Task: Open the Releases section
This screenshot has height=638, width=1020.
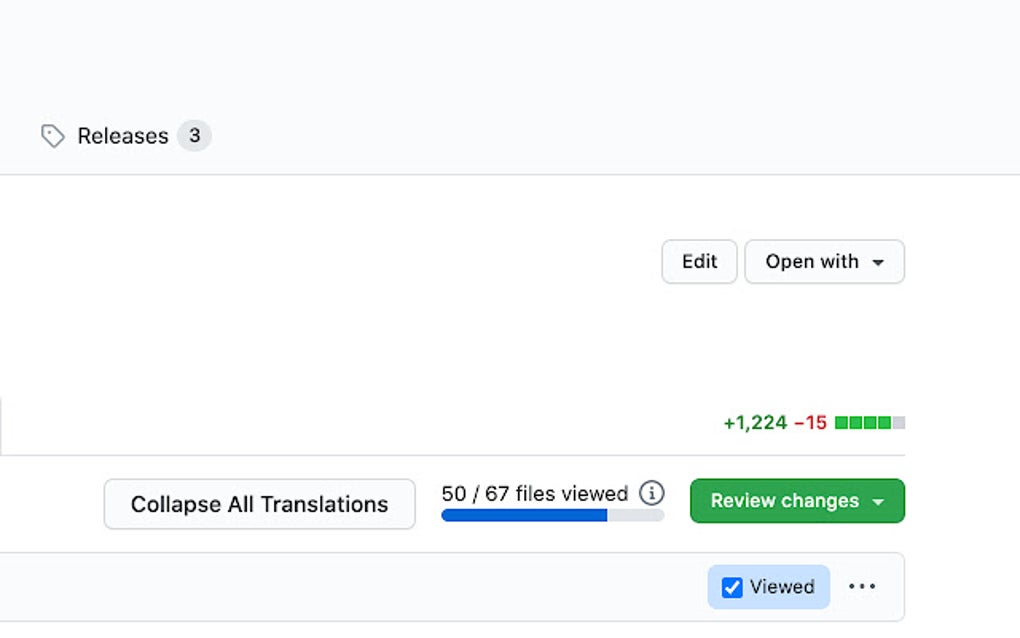Action: [x=122, y=136]
